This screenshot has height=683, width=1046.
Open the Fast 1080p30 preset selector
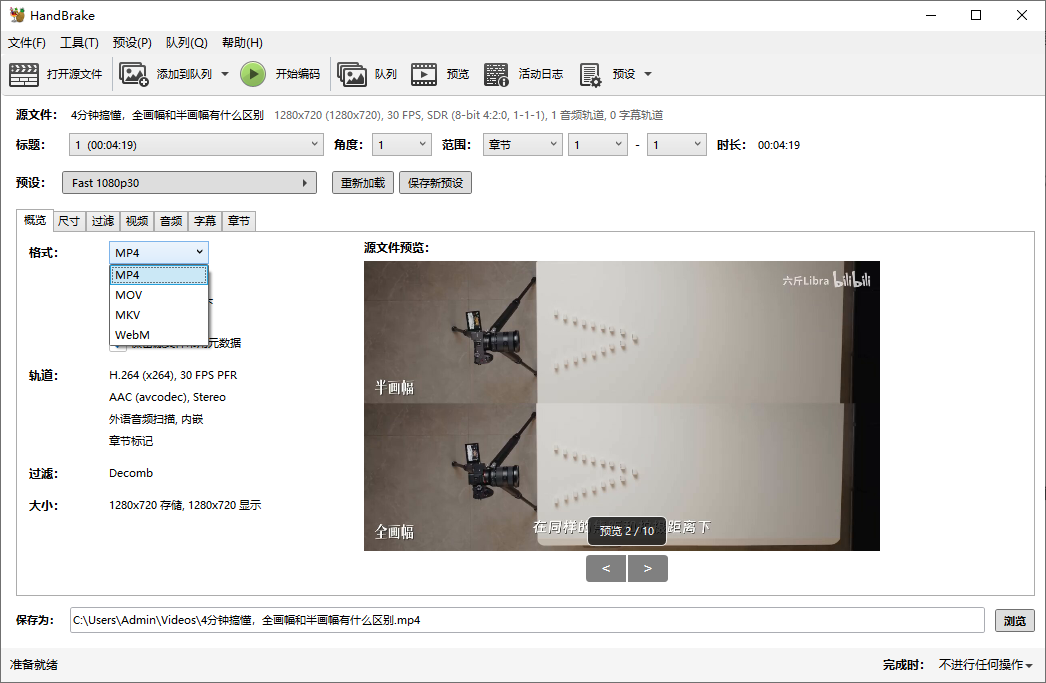(189, 183)
